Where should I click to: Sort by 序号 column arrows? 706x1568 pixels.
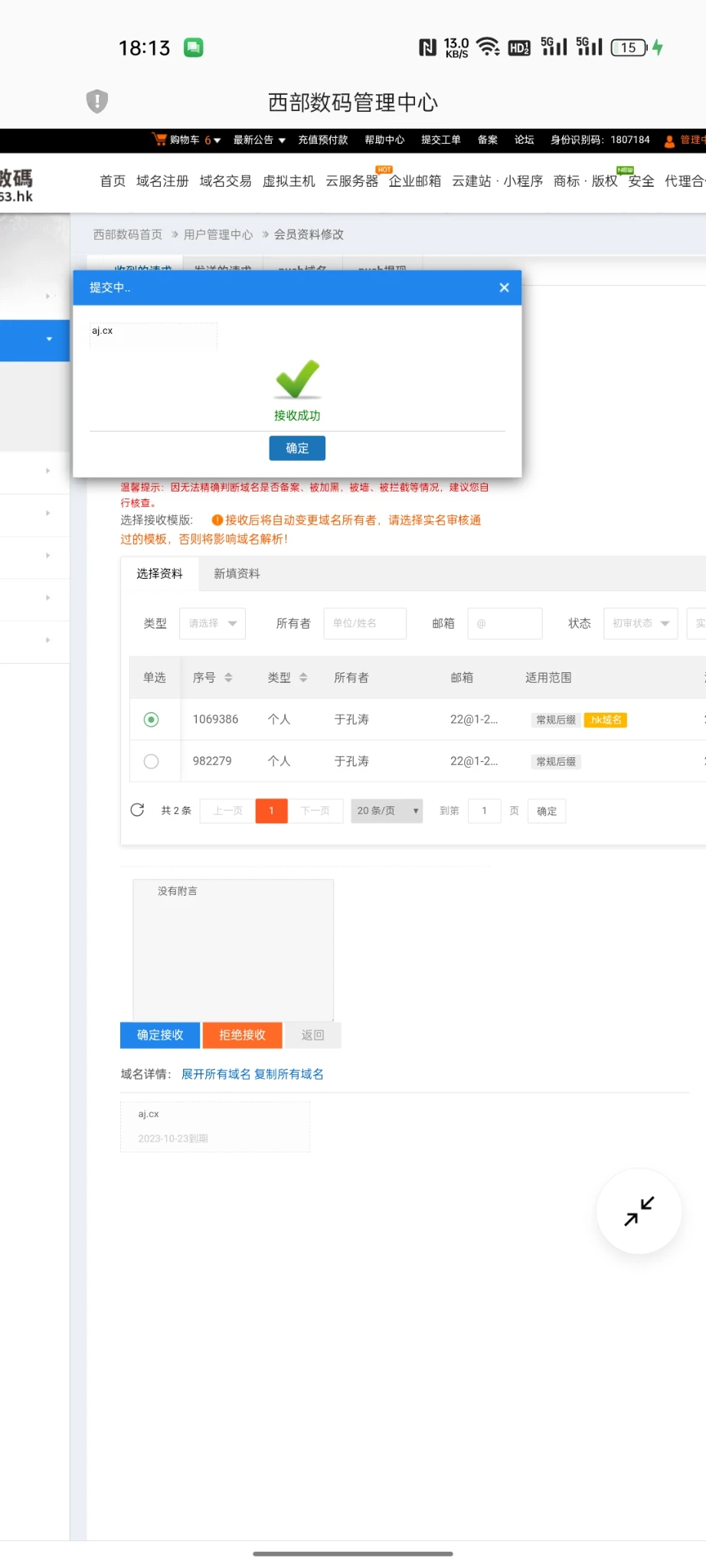click(228, 678)
